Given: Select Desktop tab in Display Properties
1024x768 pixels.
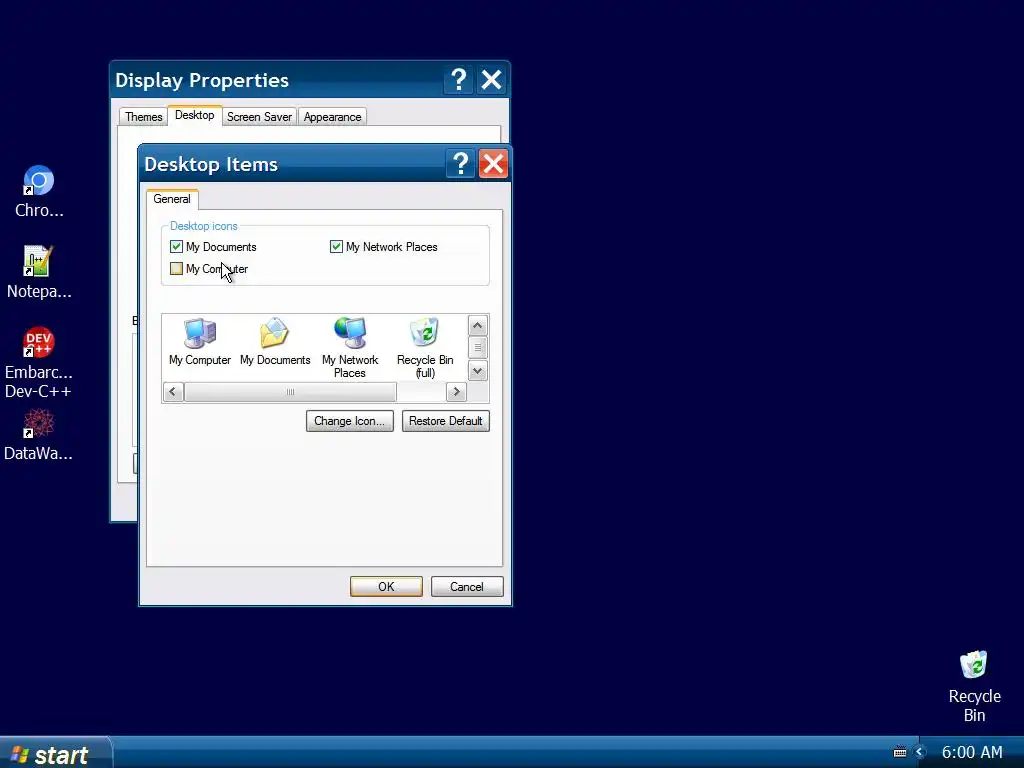Looking at the screenshot, I should coord(195,115).
